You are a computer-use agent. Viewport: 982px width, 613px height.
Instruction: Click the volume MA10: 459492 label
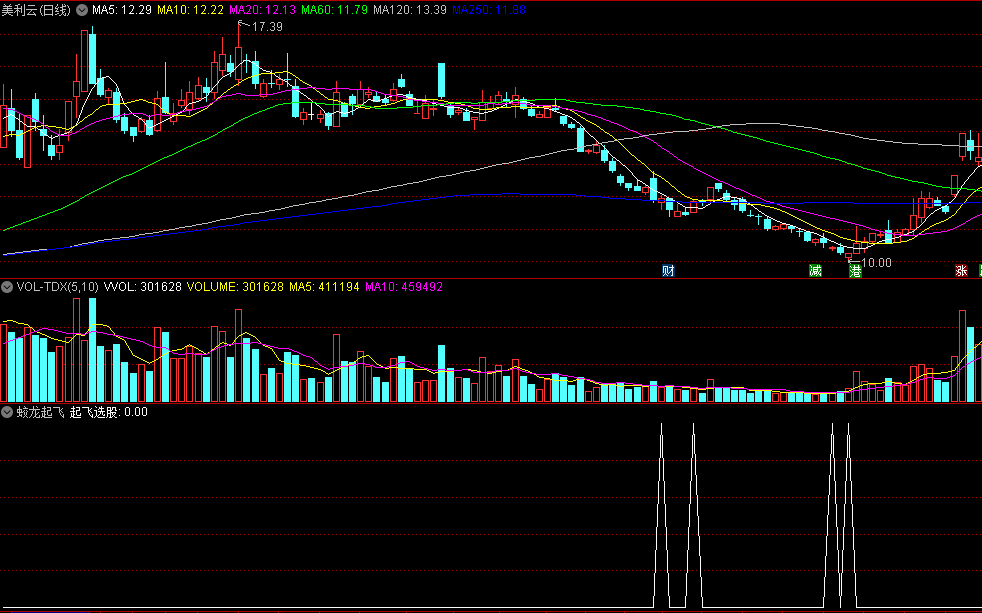[x=404, y=287]
